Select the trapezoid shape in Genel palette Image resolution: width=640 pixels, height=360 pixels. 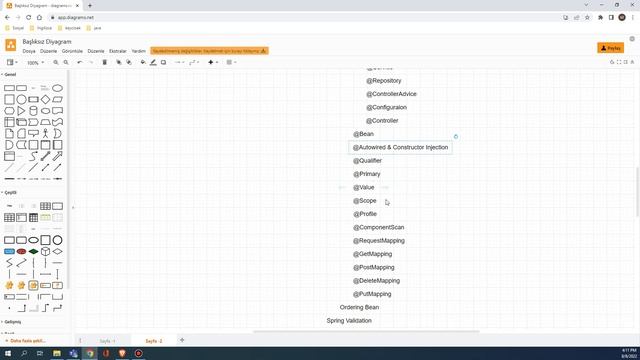coord(45,122)
